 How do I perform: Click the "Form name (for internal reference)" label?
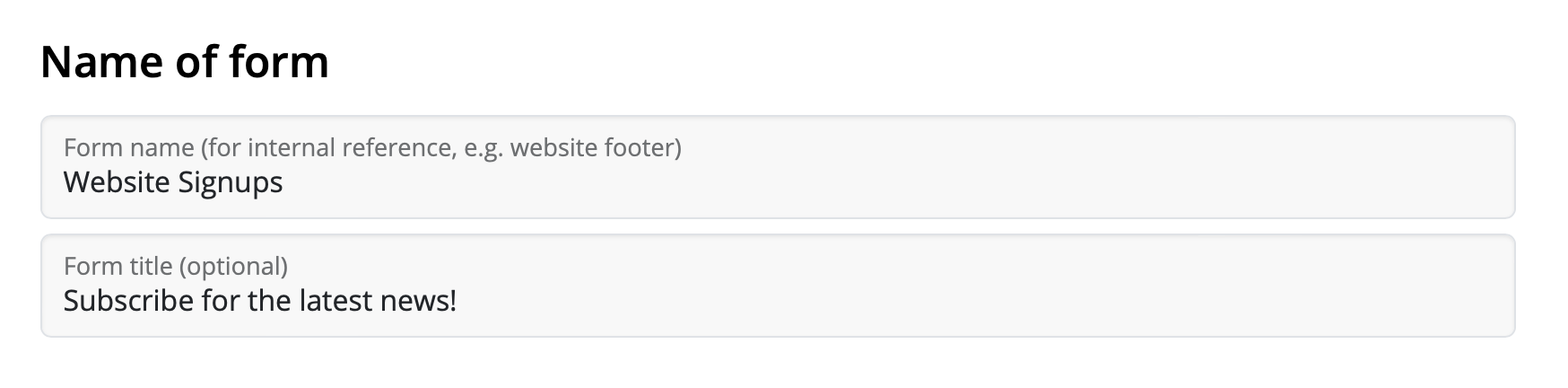coord(372,147)
